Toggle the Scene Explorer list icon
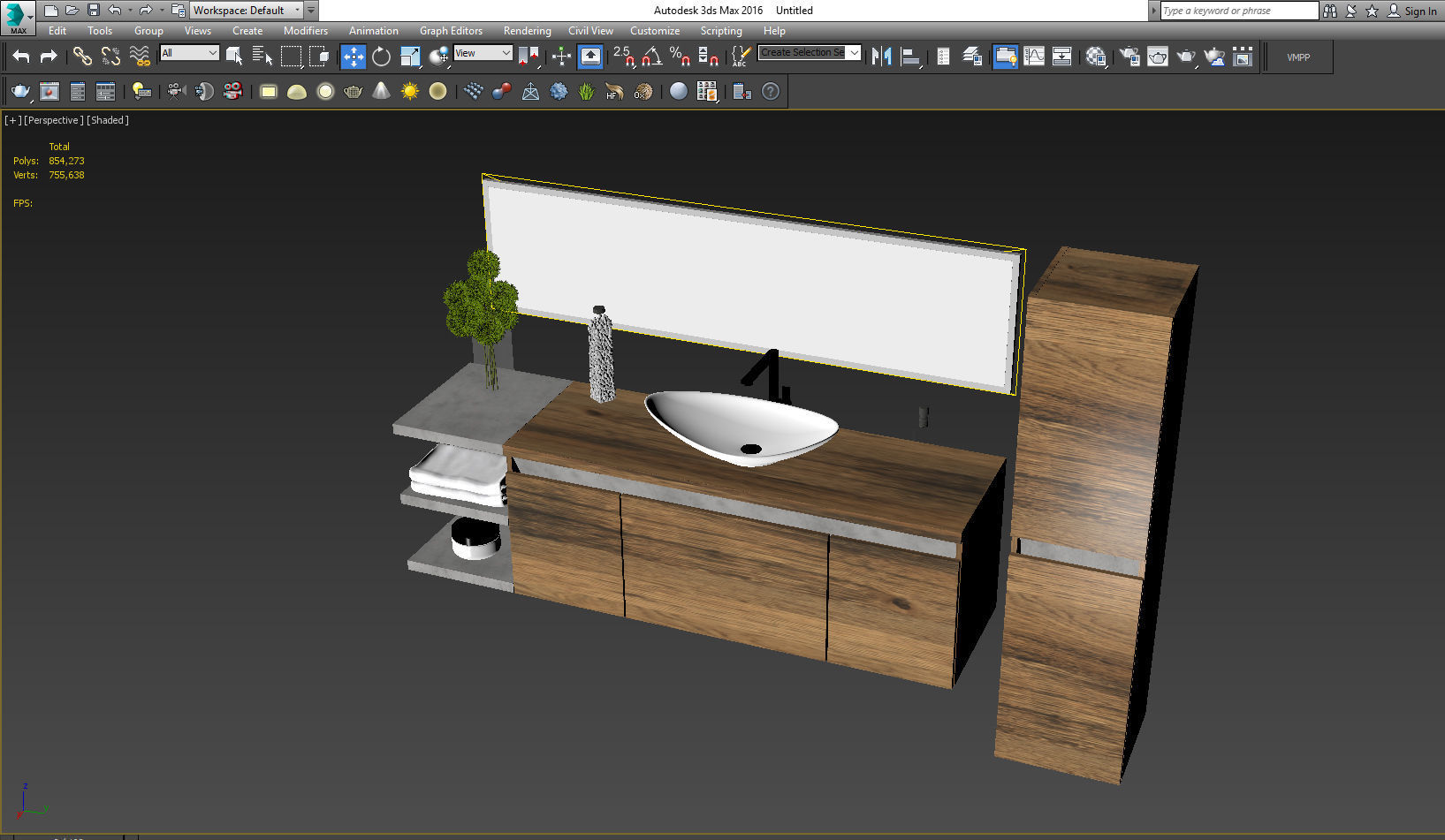Image resolution: width=1445 pixels, height=840 pixels. (x=943, y=57)
